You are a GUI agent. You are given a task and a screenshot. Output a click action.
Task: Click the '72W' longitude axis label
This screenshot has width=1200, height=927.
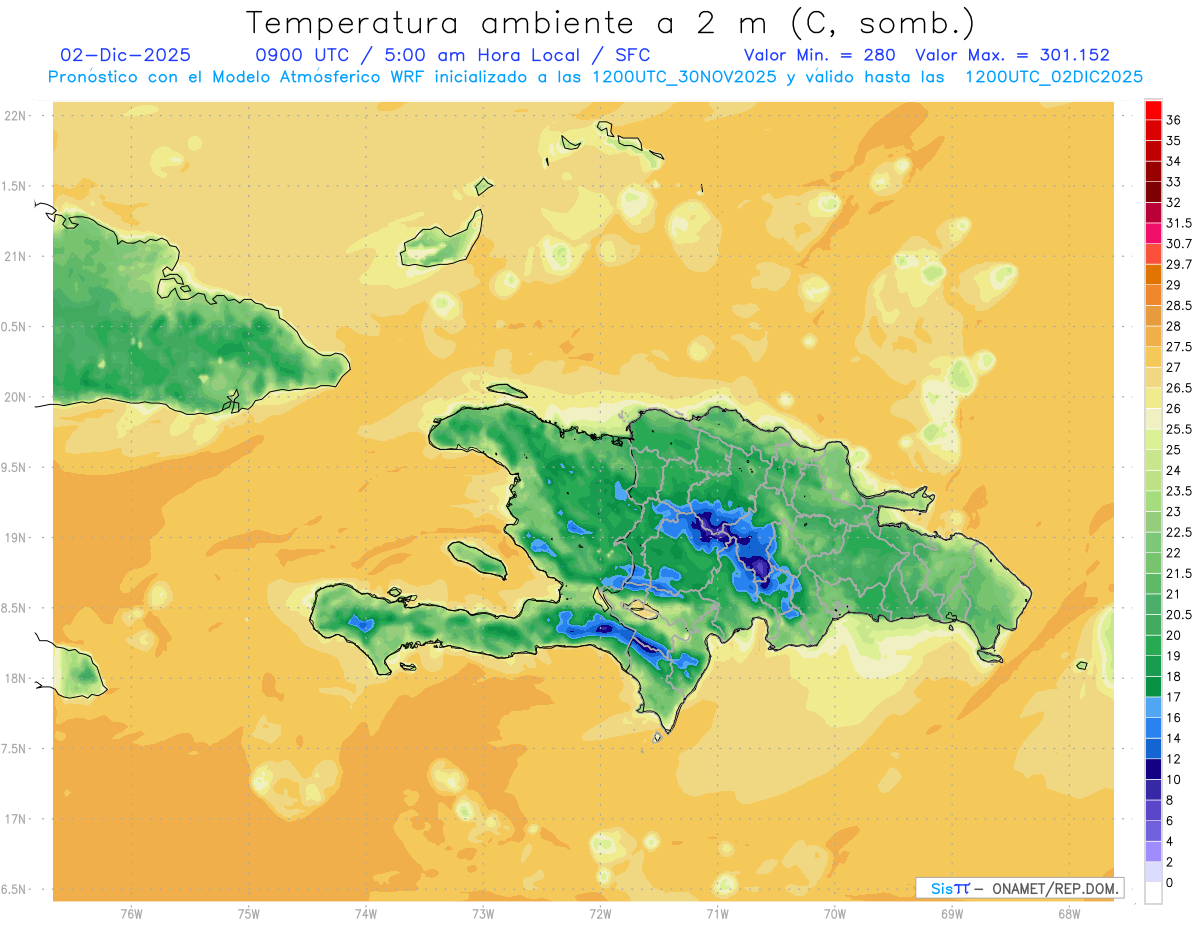point(600,914)
